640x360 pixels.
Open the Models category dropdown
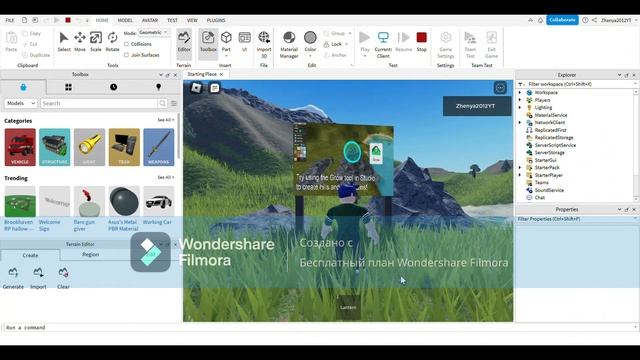pos(21,103)
